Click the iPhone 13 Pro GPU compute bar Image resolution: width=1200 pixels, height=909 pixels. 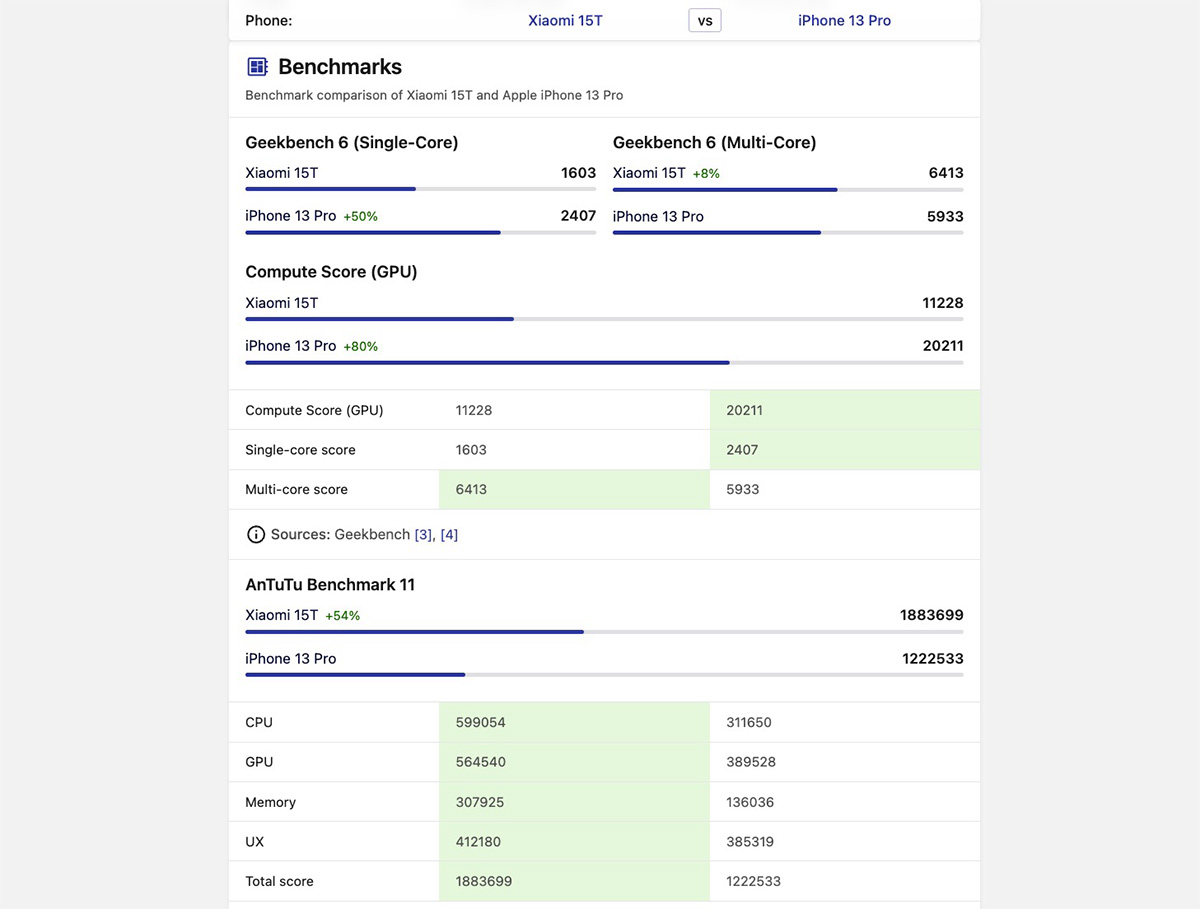click(604, 362)
